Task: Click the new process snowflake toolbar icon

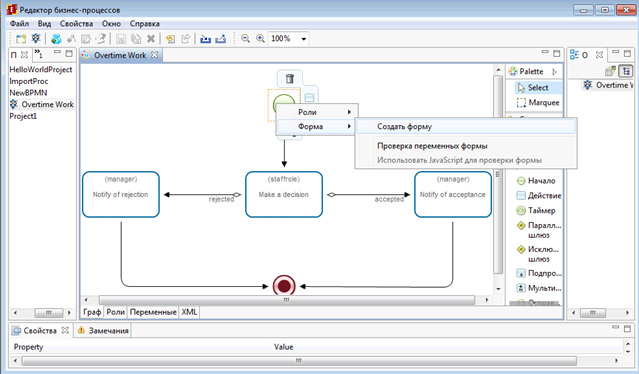Action: click(x=36, y=39)
